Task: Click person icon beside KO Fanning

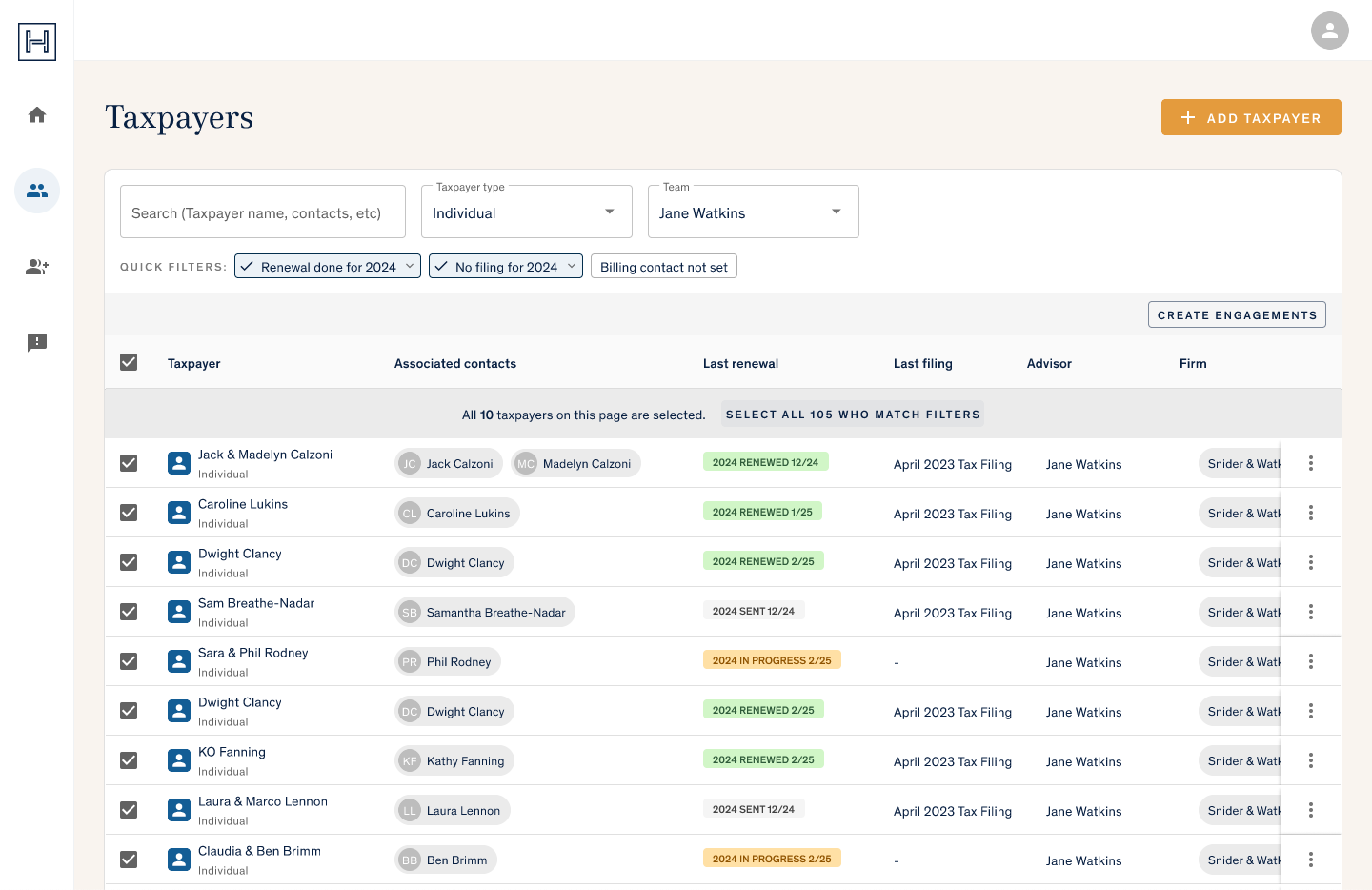Action: (x=179, y=760)
